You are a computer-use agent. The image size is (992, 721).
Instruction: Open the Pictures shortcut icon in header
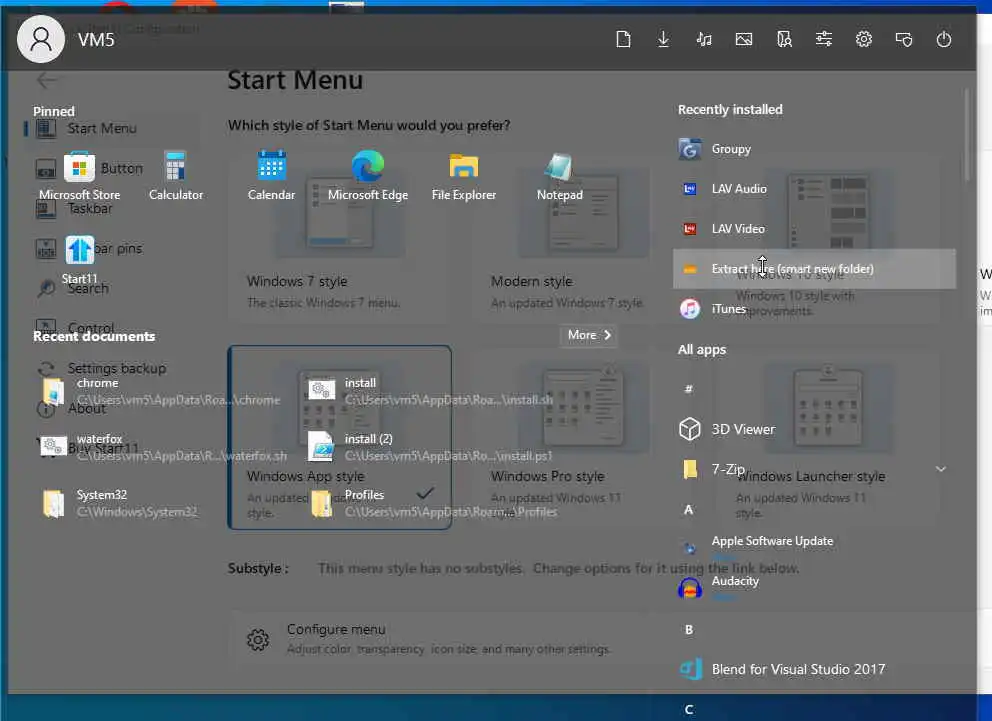[743, 39]
